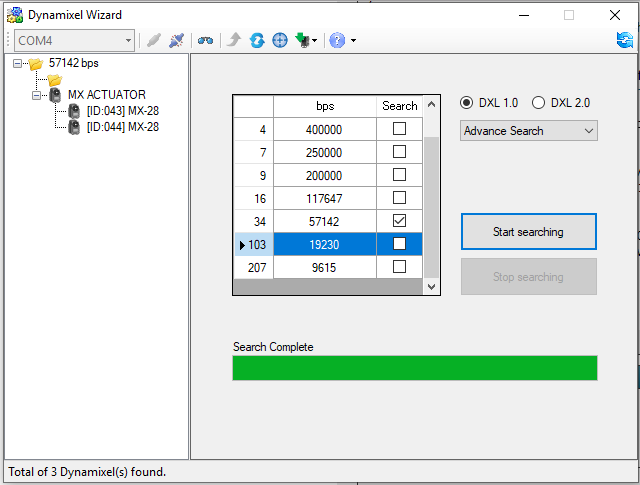Click the binoculars search icon
Screen dimensions: 640x485
click(205, 40)
